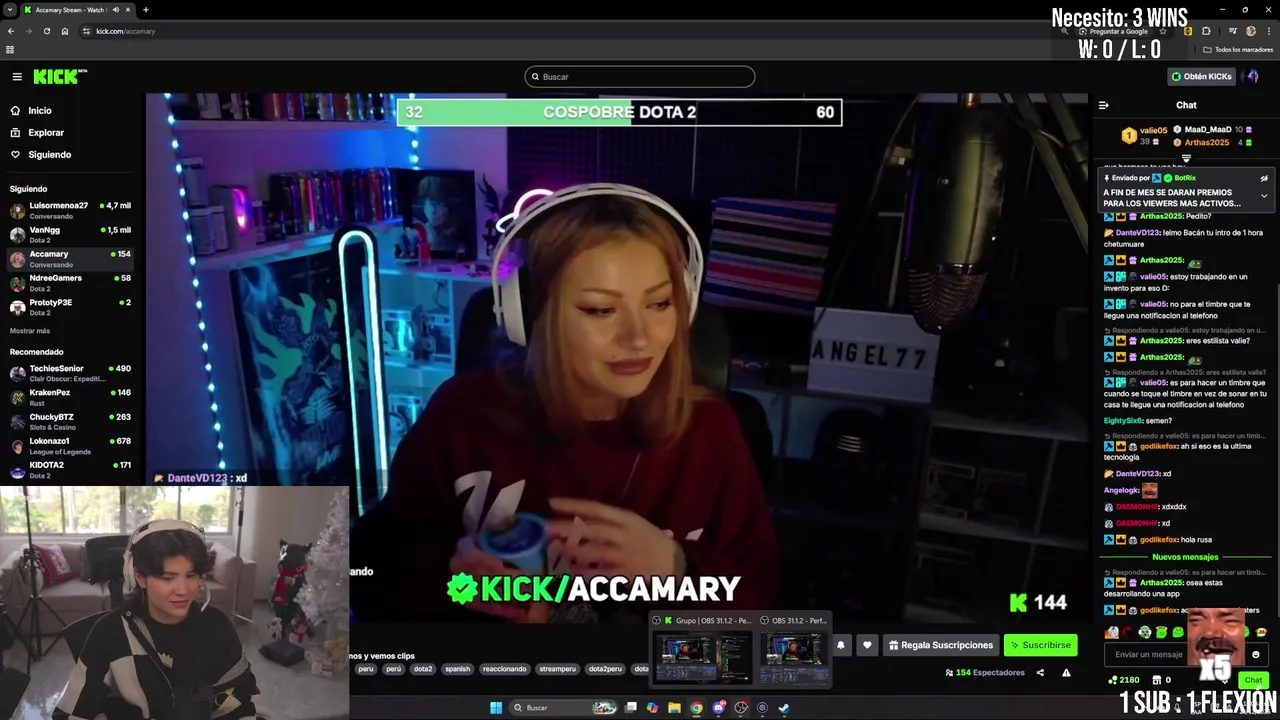Select the streamperu stream tag
Viewport: 1280px width, 720px height.
557,669
